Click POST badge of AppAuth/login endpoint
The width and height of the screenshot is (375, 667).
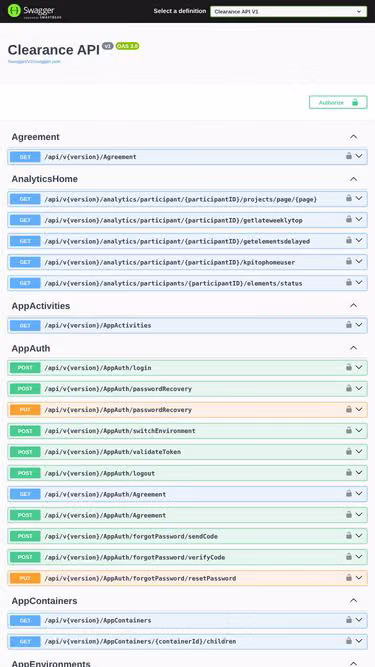pos(25,368)
